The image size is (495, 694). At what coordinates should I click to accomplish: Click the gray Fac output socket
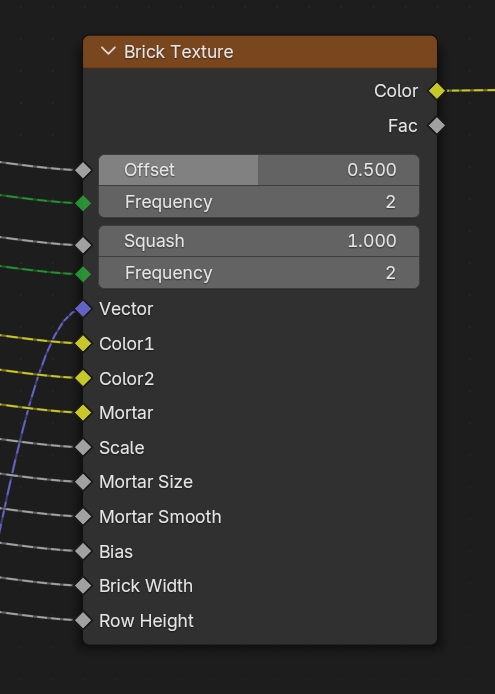[x=437, y=126]
